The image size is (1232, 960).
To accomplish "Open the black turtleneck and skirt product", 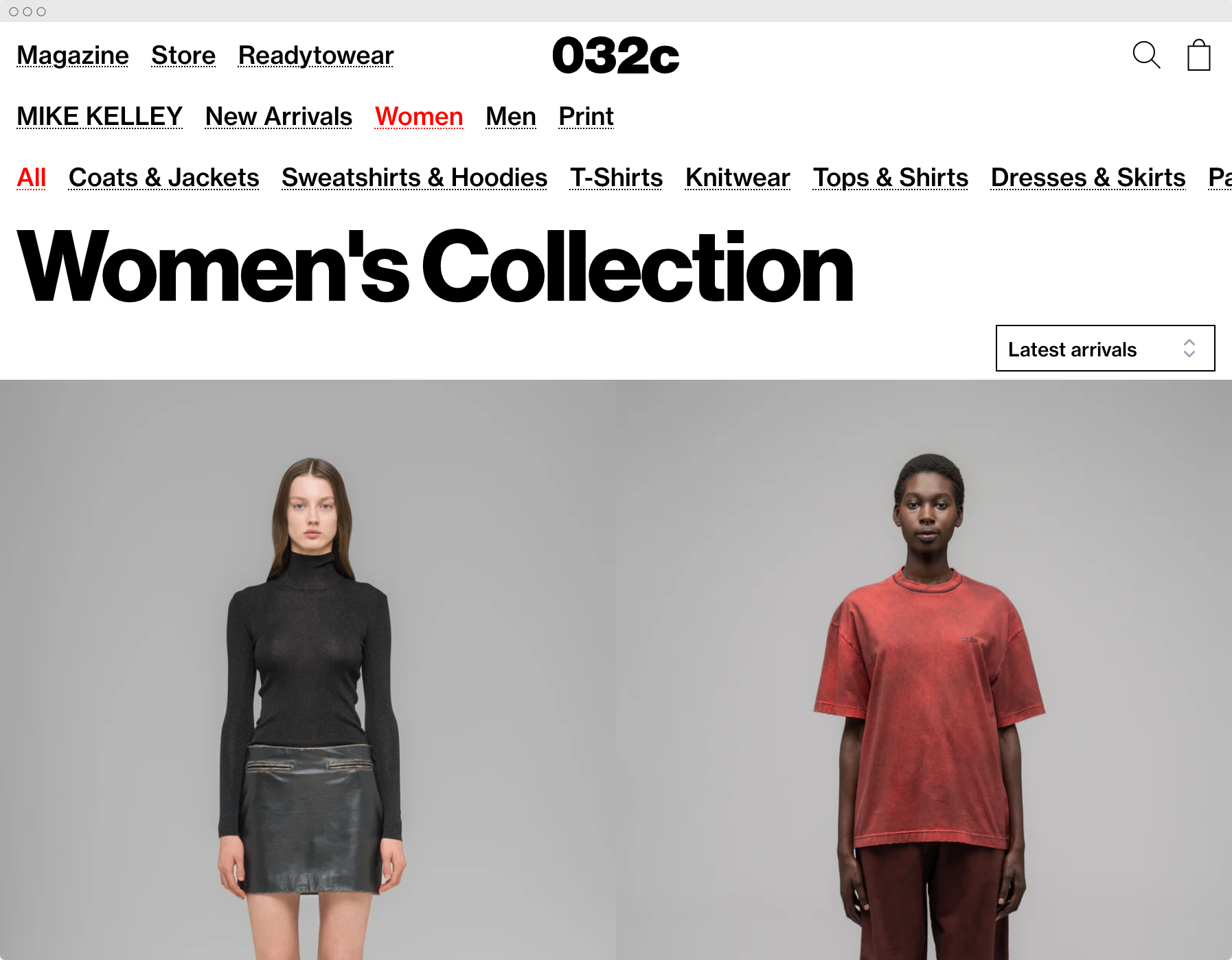I will (x=308, y=670).
